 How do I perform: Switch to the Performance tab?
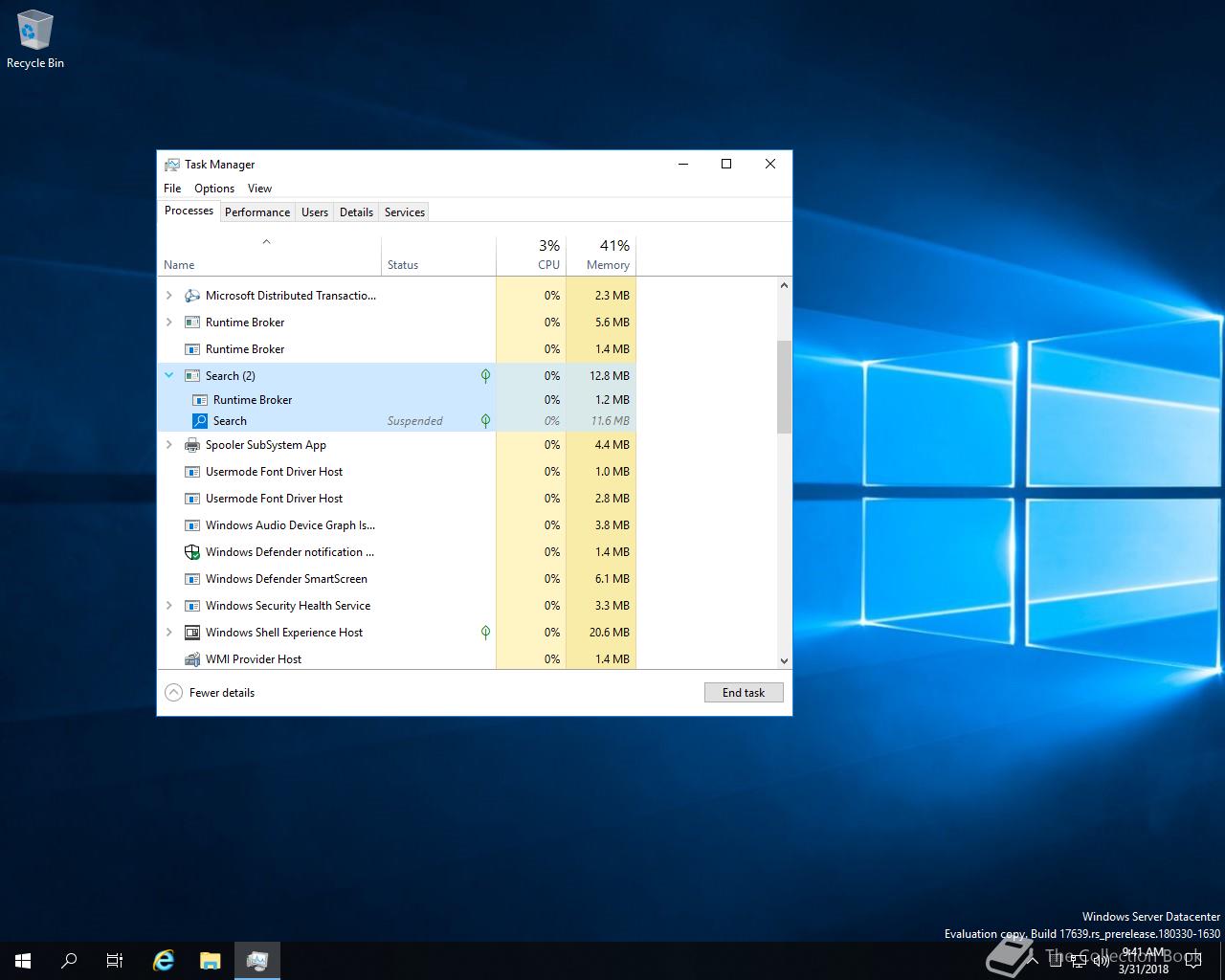(257, 212)
